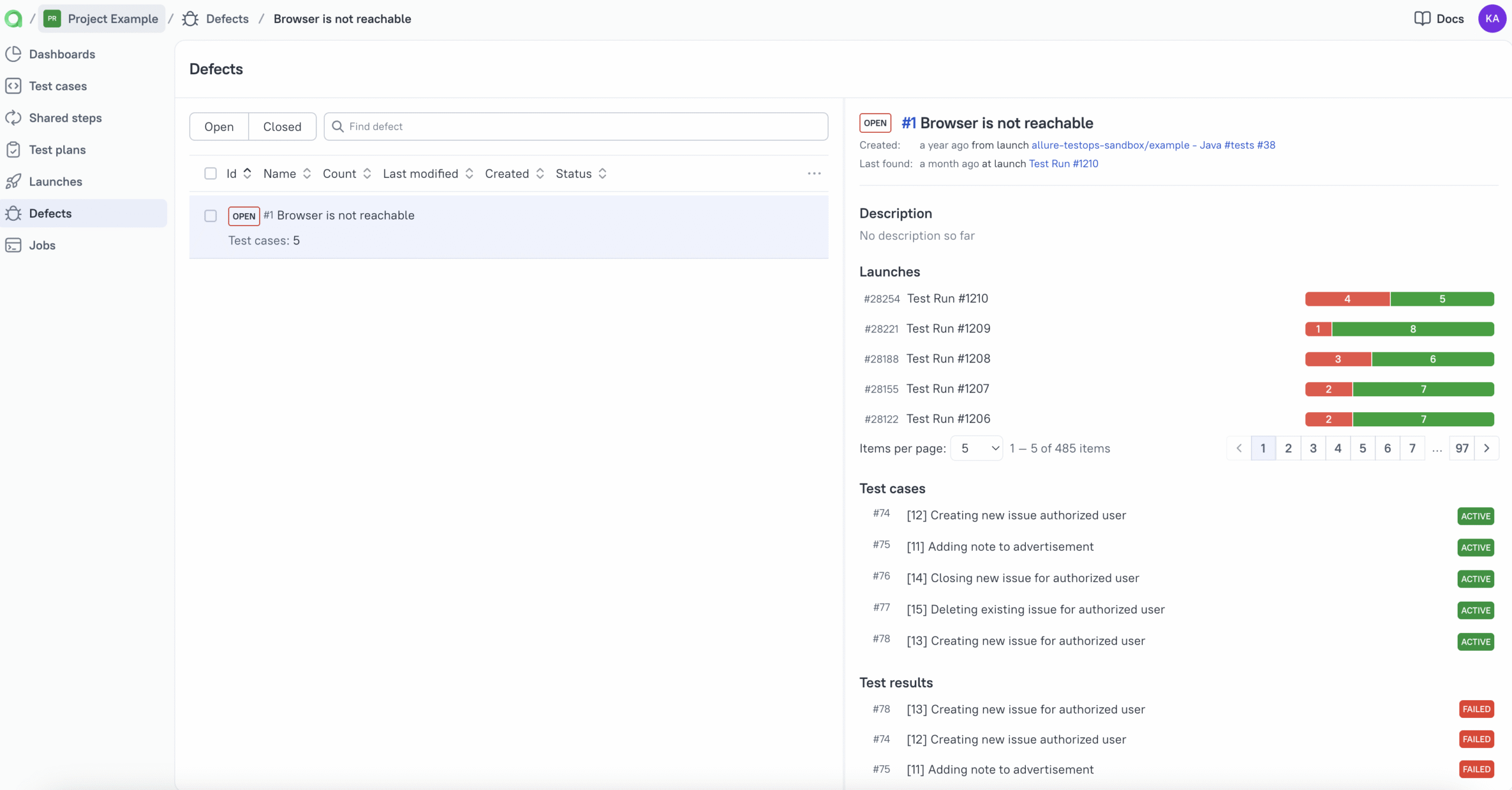1512x790 pixels.
Task: Open the Test Run #1210 link
Action: pyautogui.click(x=1063, y=164)
